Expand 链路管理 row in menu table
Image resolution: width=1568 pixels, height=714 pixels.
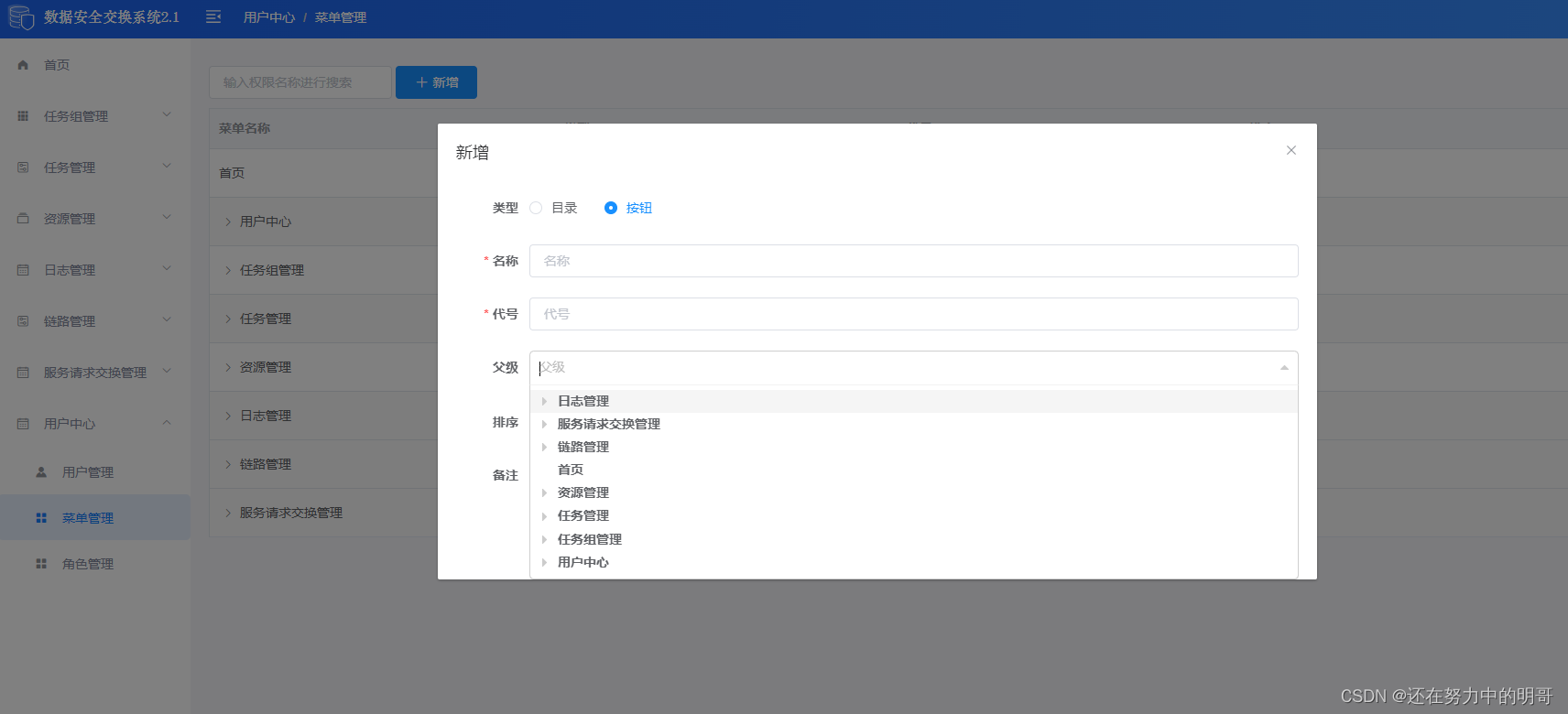click(228, 464)
